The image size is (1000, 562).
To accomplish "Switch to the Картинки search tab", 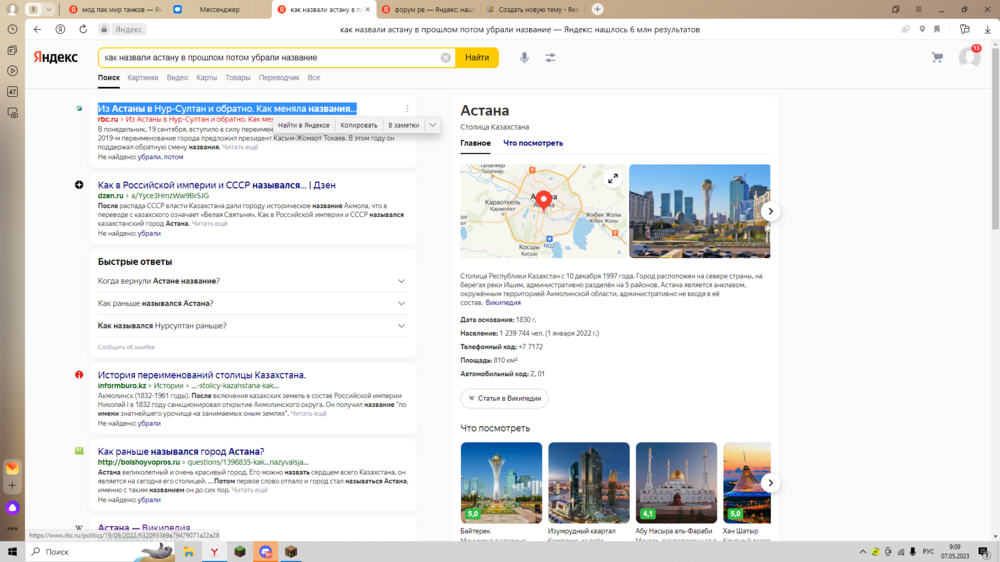I will click(143, 78).
